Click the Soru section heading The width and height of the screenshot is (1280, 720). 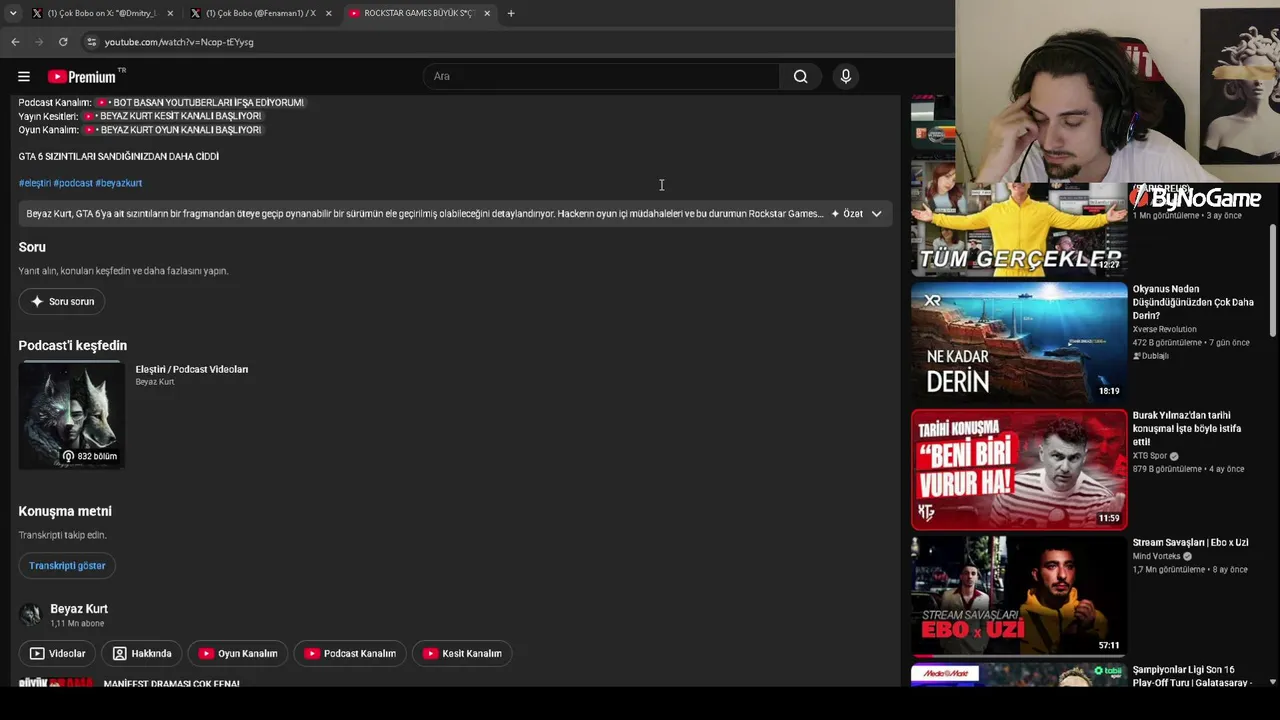(x=32, y=247)
